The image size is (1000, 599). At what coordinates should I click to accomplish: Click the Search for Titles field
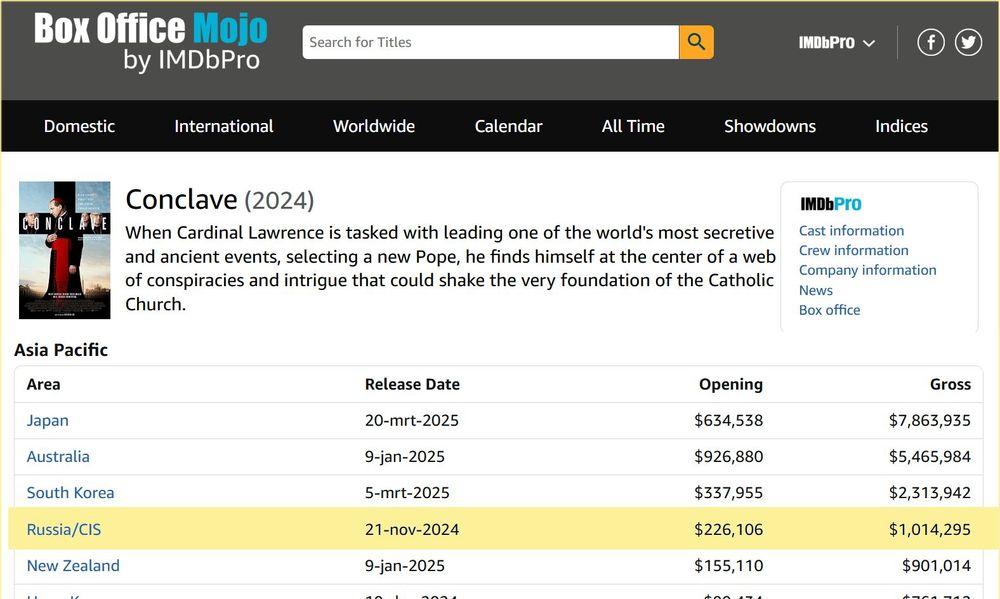coord(490,42)
